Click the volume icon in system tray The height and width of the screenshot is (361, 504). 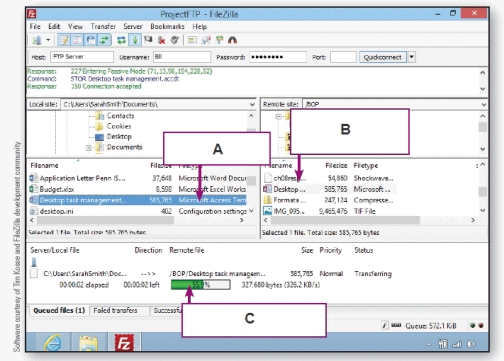[471, 344]
